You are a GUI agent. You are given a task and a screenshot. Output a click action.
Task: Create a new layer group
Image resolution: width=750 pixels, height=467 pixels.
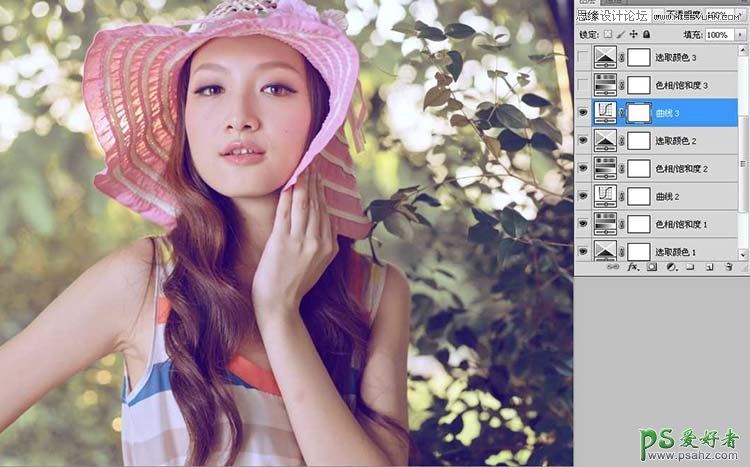[690, 268]
